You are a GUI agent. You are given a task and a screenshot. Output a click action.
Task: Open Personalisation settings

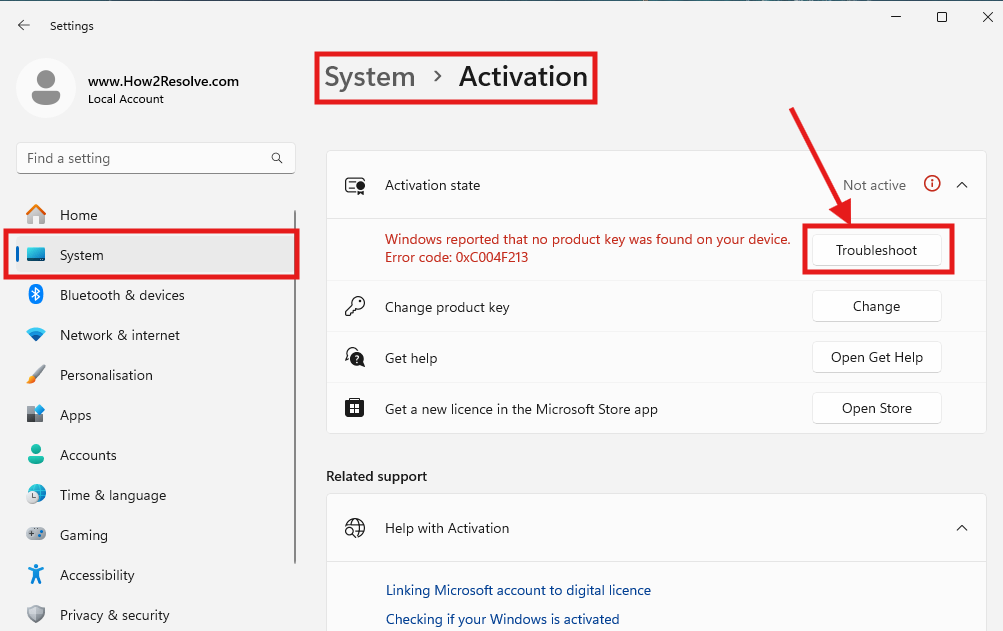[153, 375]
